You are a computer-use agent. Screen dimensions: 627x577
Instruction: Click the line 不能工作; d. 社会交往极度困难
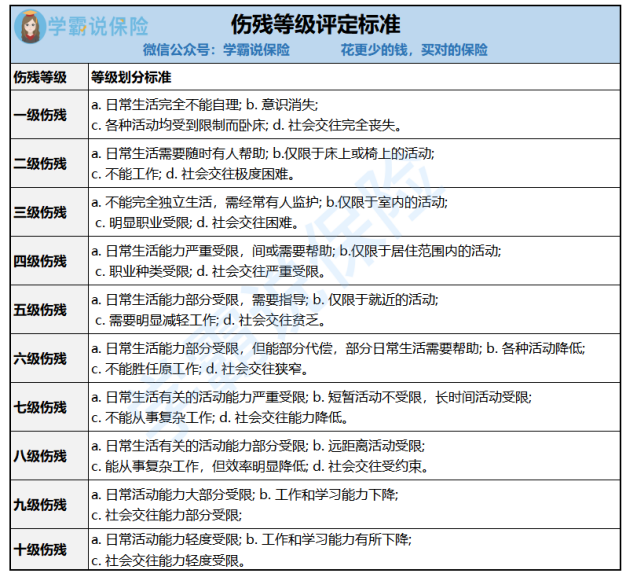[193, 174]
